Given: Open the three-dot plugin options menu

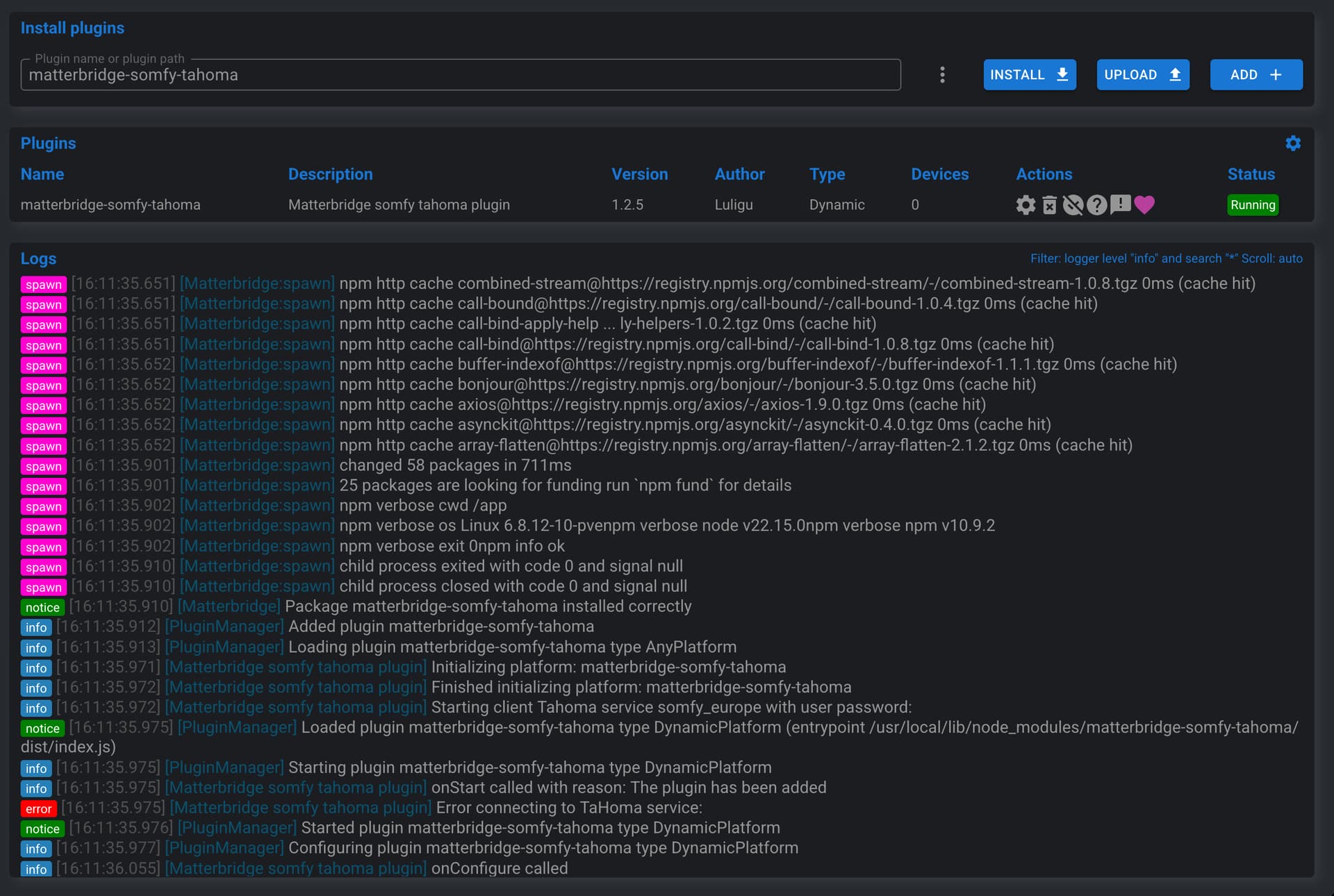Looking at the screenshot, I should pyautogui.click(x=942, y=75).
